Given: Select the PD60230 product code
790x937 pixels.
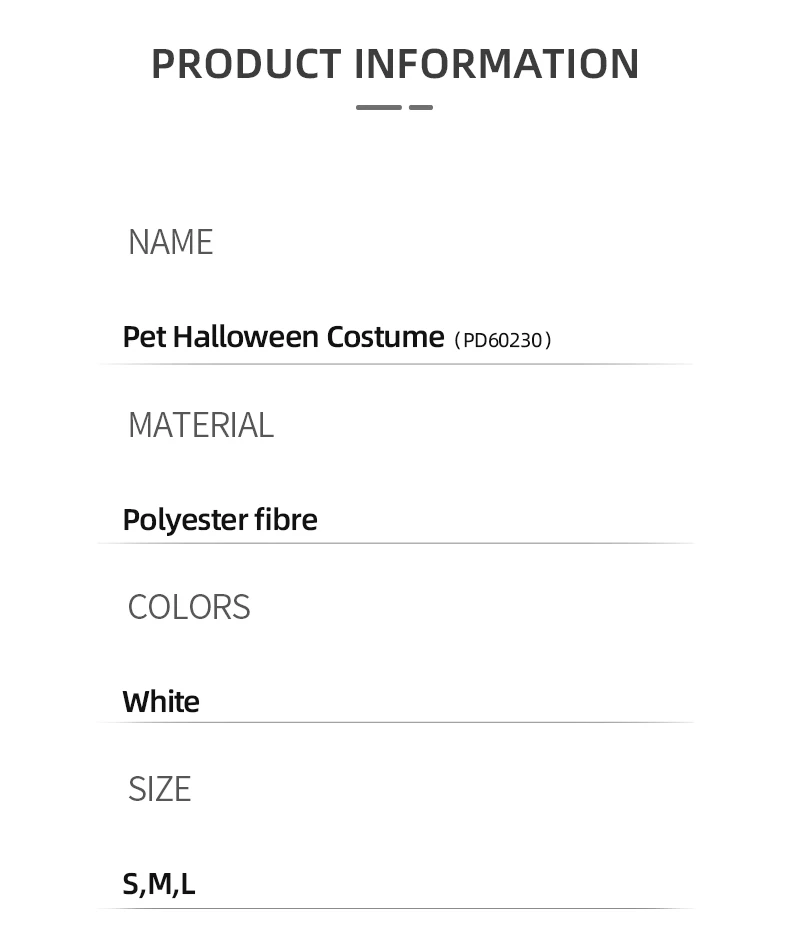Looking at the screenshot, I should [x=502, y=340].
